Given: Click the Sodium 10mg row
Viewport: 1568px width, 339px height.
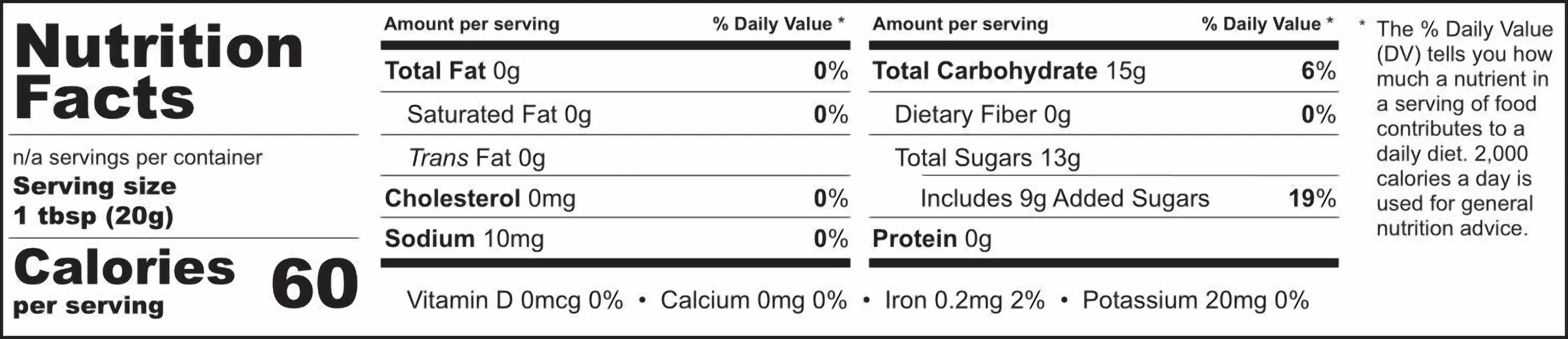Looking at the screenshot, I should click(x=615, y=238).
